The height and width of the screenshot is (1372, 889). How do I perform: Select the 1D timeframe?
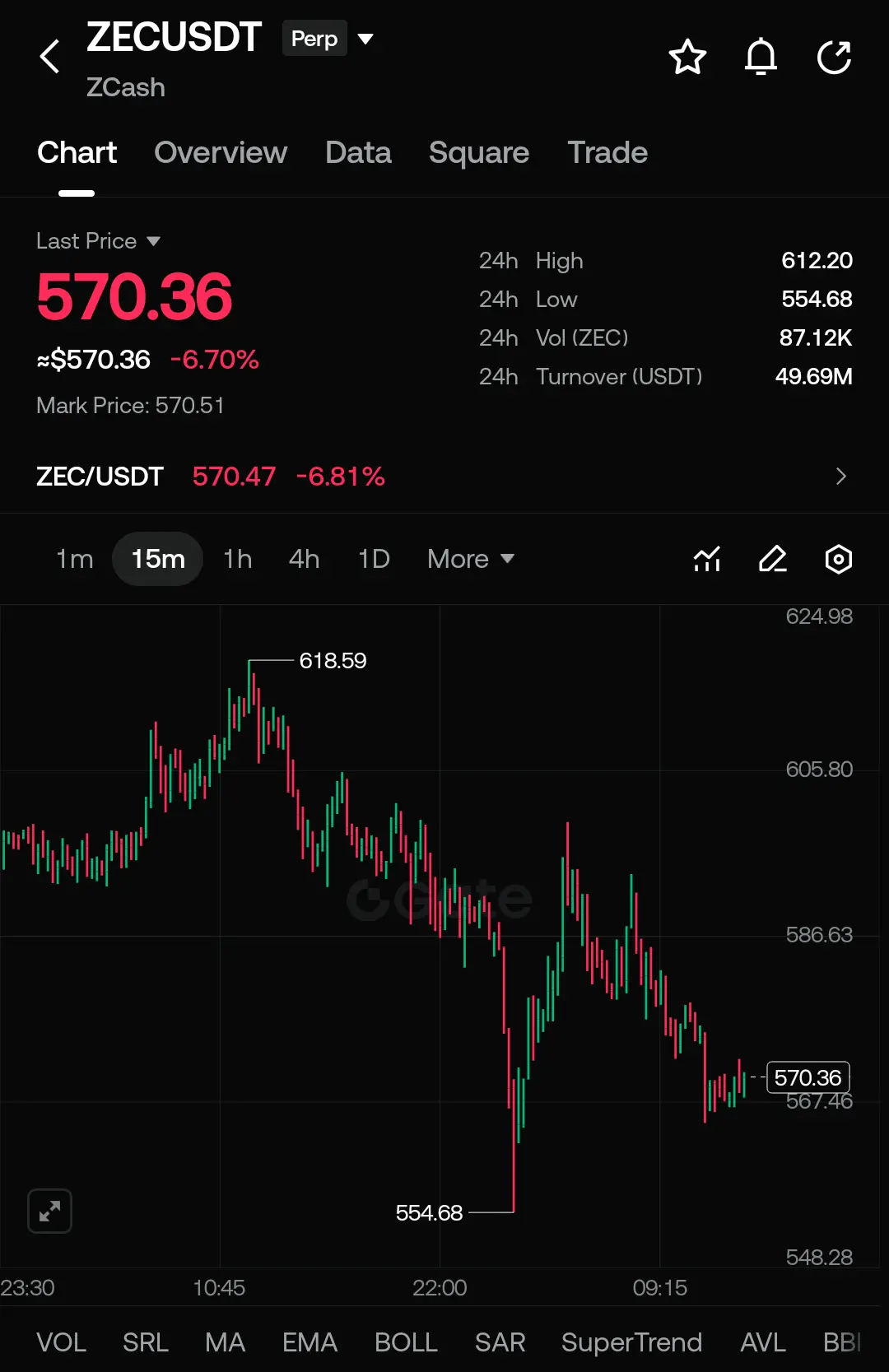pos(374,560)
